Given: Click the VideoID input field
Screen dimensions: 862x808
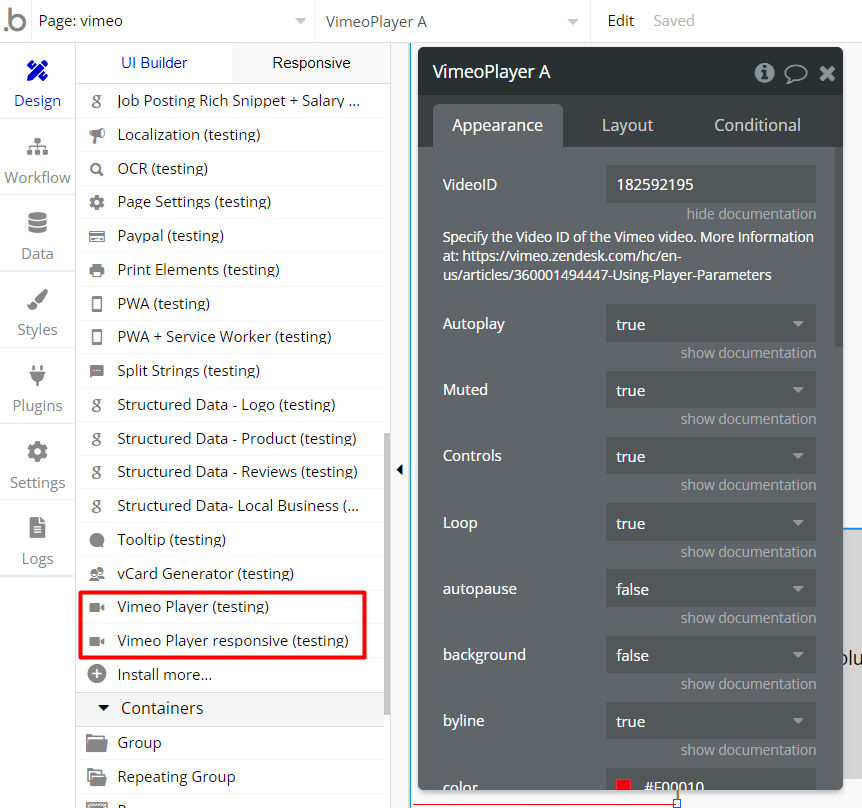Looking at the screenshot, I should tap(710, 184).
